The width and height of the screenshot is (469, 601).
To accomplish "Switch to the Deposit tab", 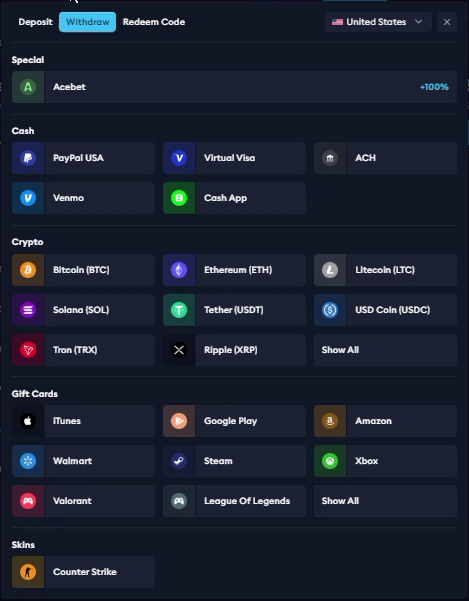I will (x=35, y=22).
